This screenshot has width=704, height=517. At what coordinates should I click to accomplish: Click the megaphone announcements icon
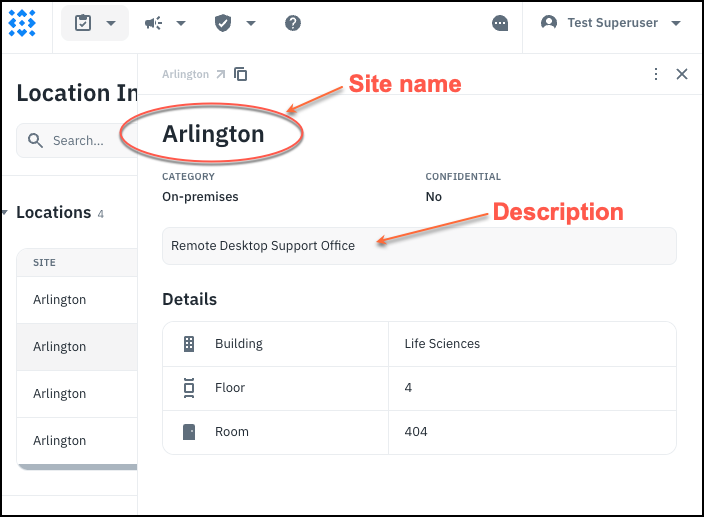point(153,23)
